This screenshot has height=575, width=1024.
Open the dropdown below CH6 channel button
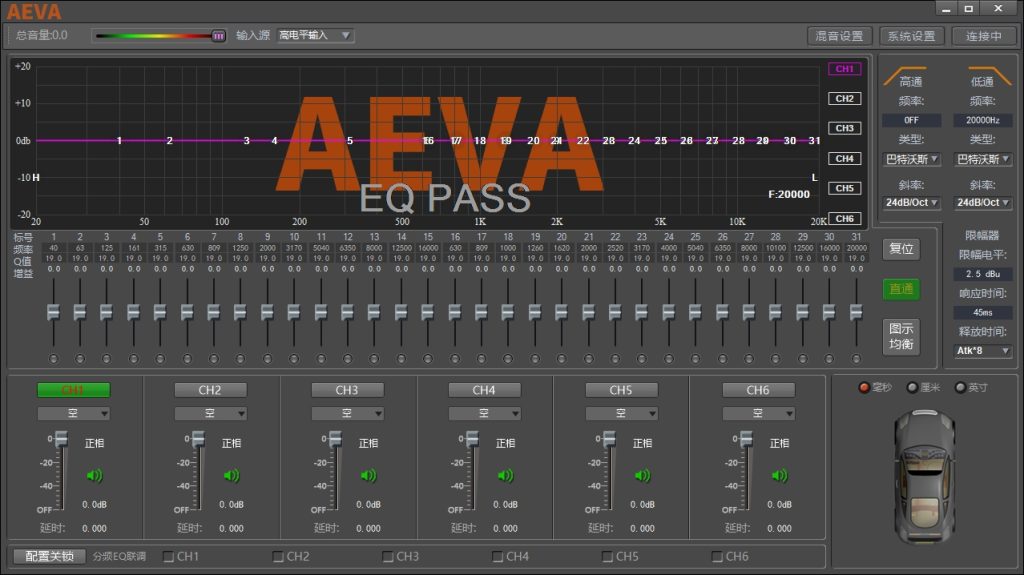coord(758,414)
